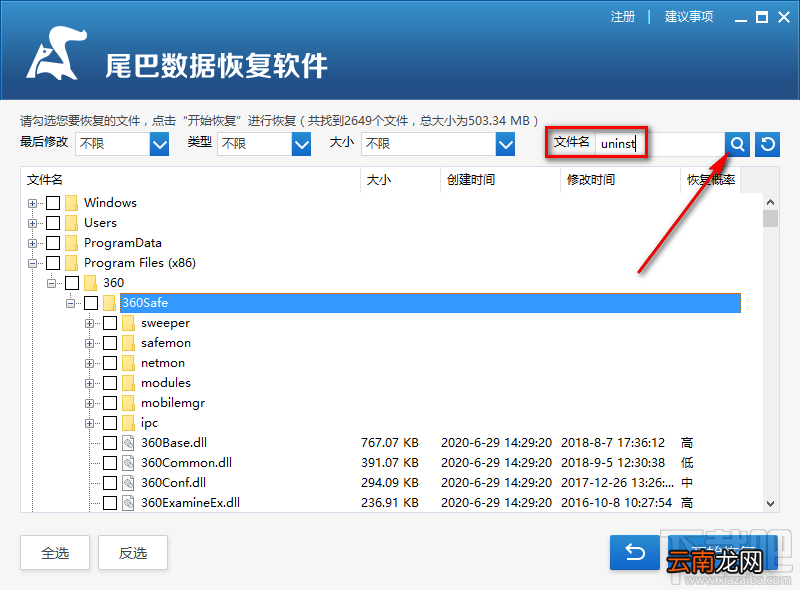Open the 大小 filter dropdown arrow
Screen dimensions: 800x590
click(x=505, y=144)
